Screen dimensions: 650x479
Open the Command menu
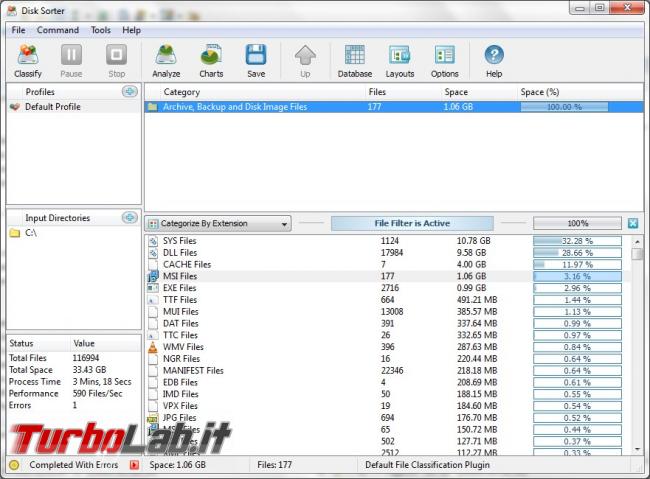(x=58, y=30)
